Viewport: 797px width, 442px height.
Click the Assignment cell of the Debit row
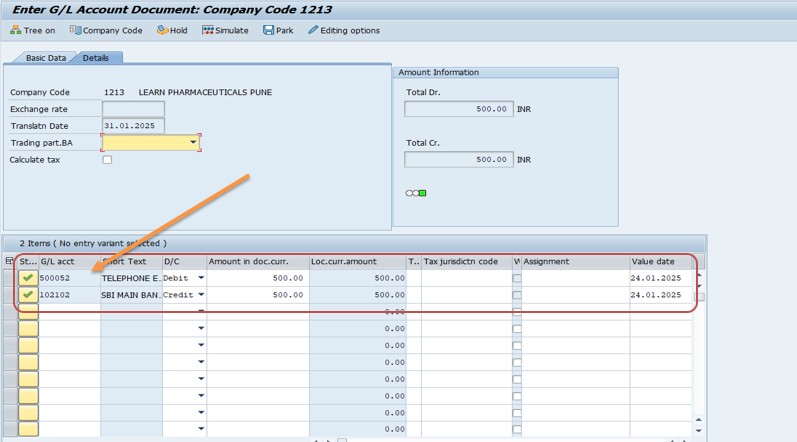(x=576, y=278)
